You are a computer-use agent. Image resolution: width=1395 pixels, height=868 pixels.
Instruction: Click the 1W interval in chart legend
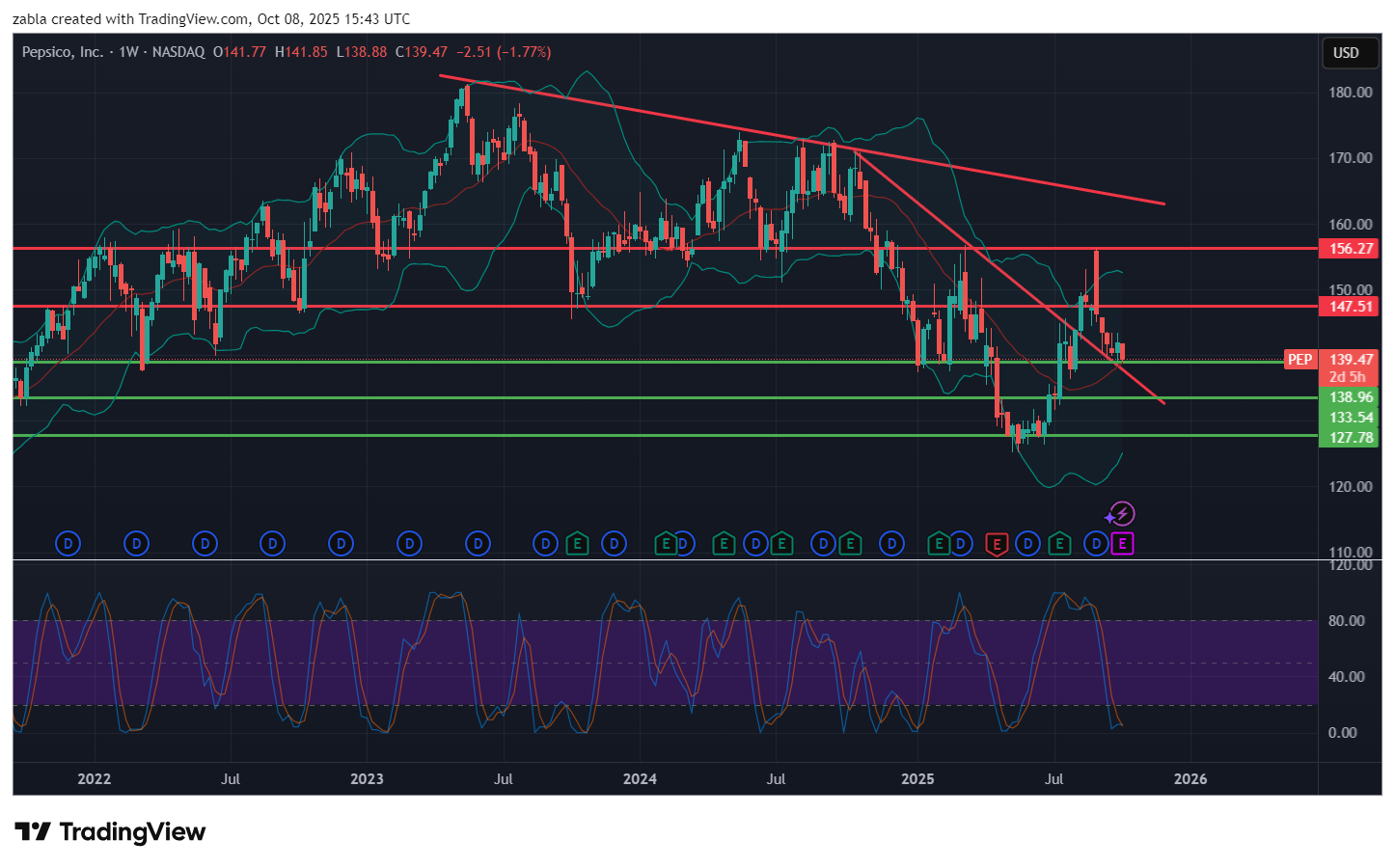point(128,52)
